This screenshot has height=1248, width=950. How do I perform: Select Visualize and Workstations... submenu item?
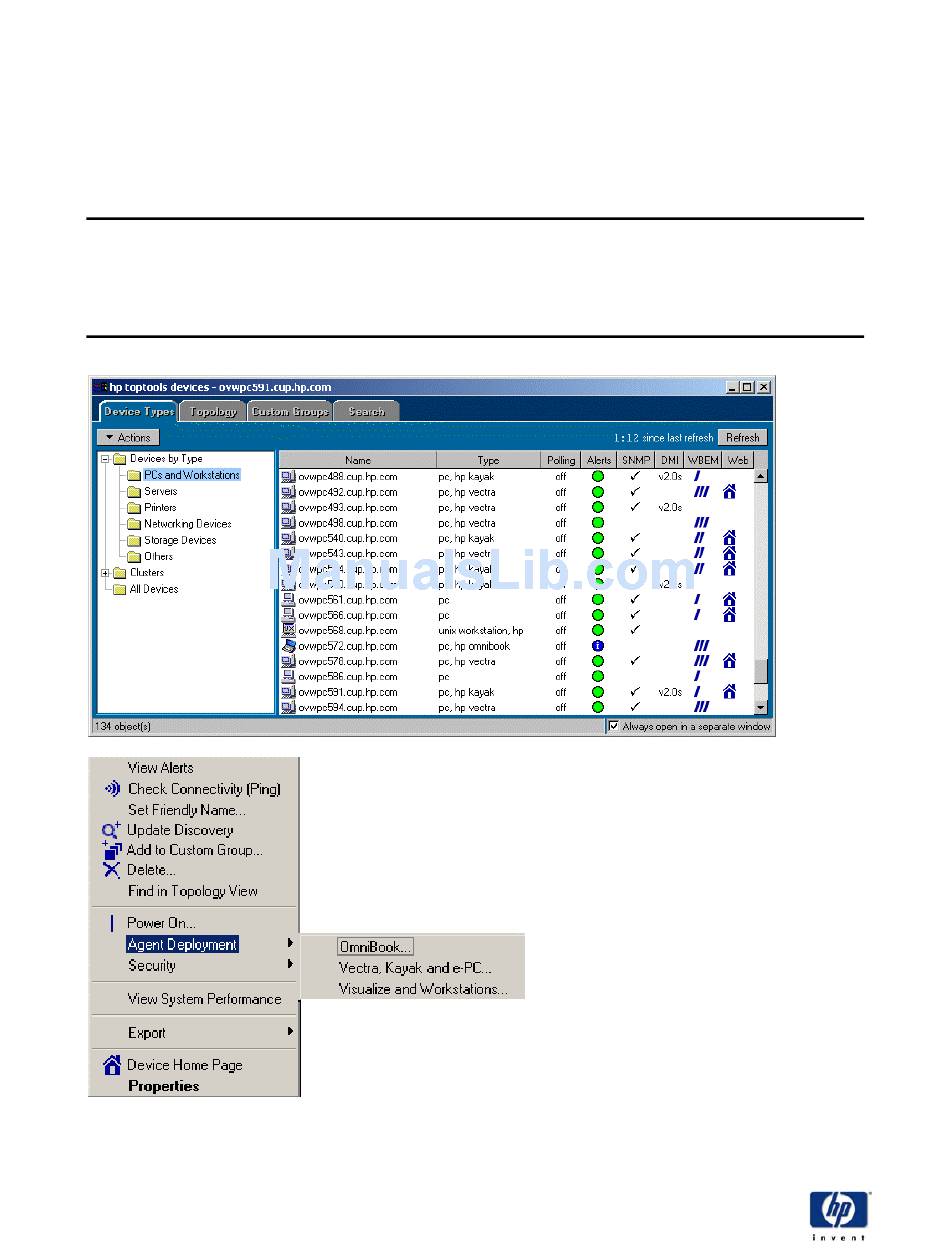tap(423, 989)
